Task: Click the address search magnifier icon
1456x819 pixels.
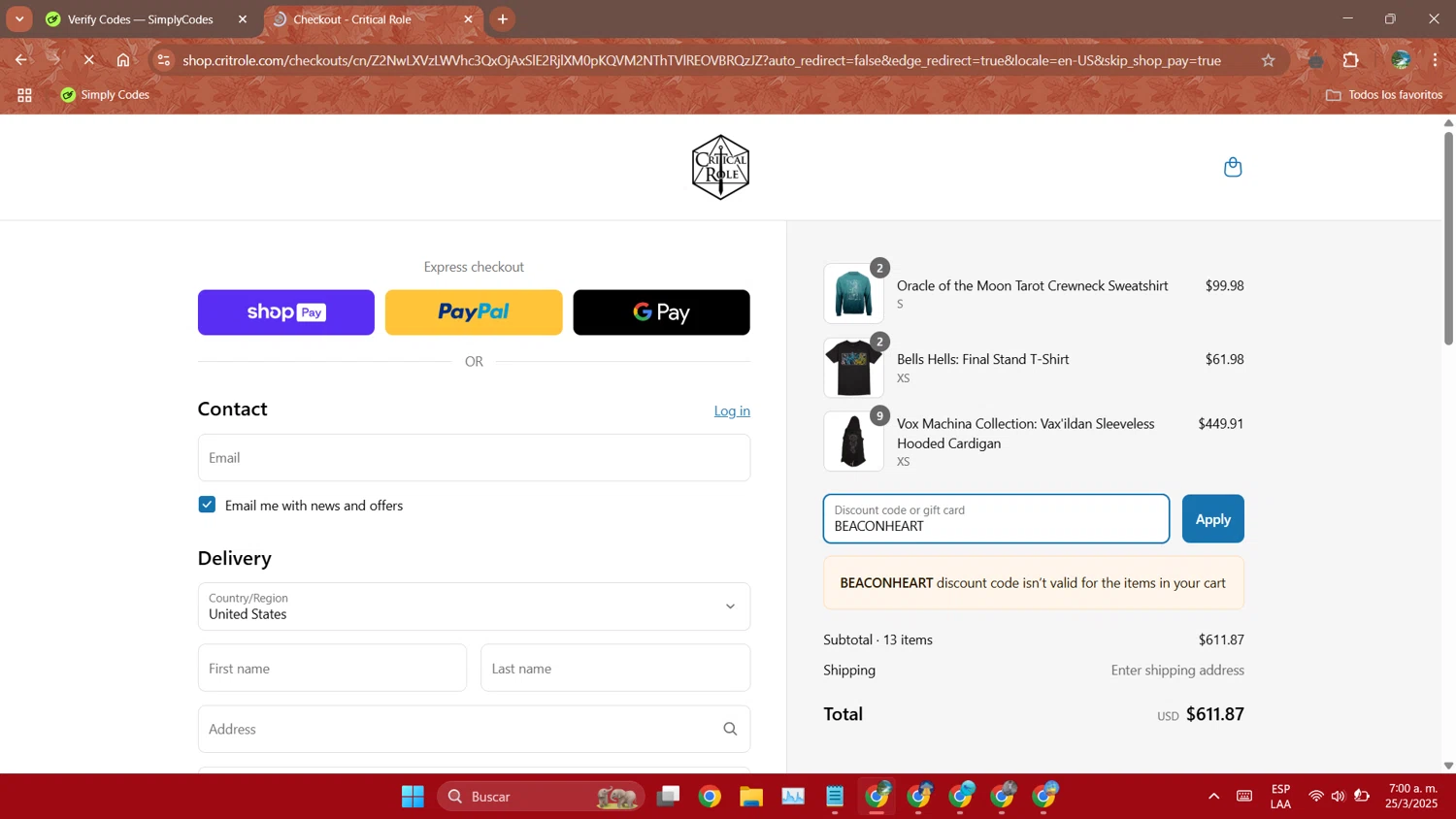Action: pos(730,729)
